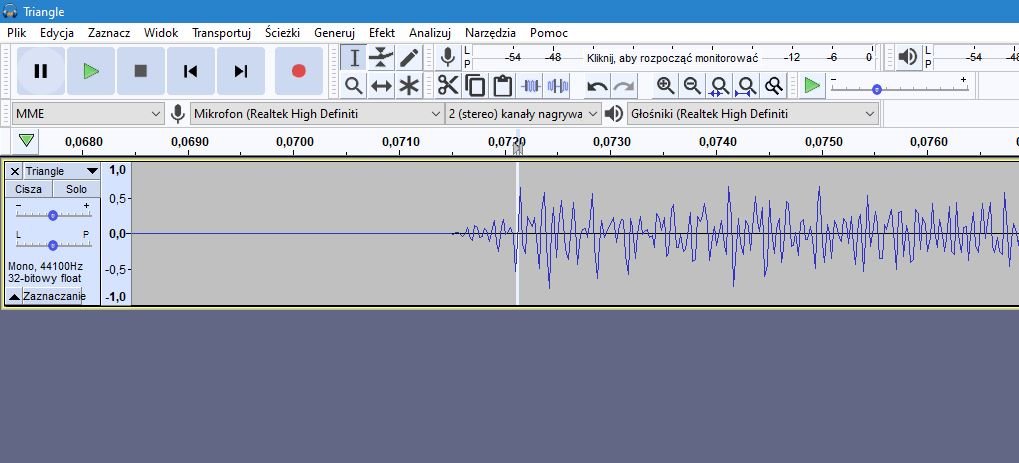Click the Trim audio icon
This screenshot has width=1019, height=463.
click(531, 85)
